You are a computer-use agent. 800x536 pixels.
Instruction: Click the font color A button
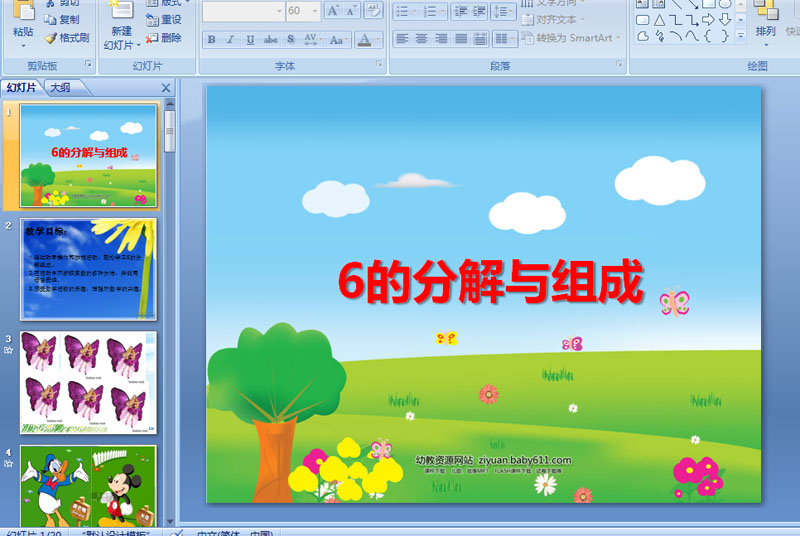click(x=364, y=39)
